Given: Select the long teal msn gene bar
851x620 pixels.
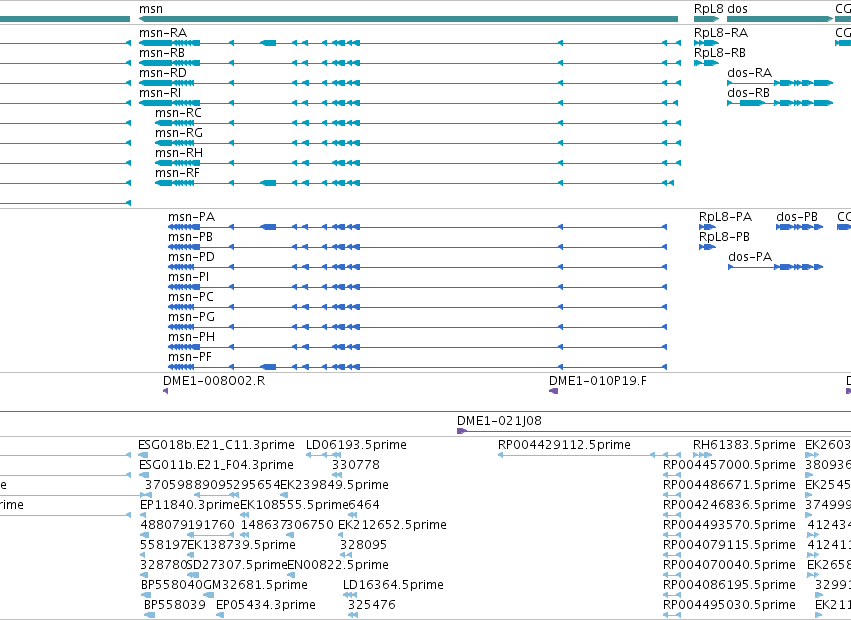Looking at the screenshot, I should 408,19.
